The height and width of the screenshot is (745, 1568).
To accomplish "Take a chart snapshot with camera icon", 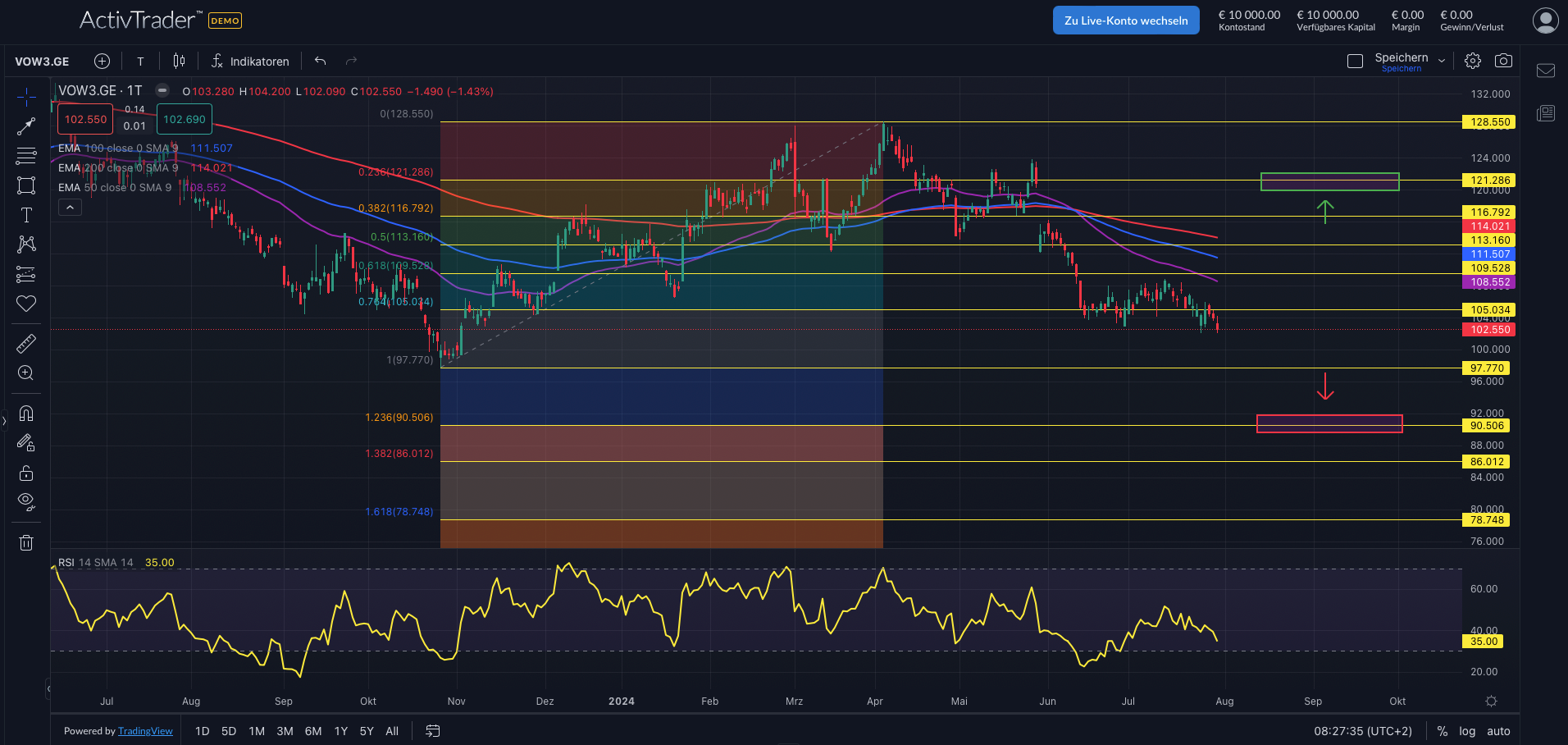I will [1503, 61].
